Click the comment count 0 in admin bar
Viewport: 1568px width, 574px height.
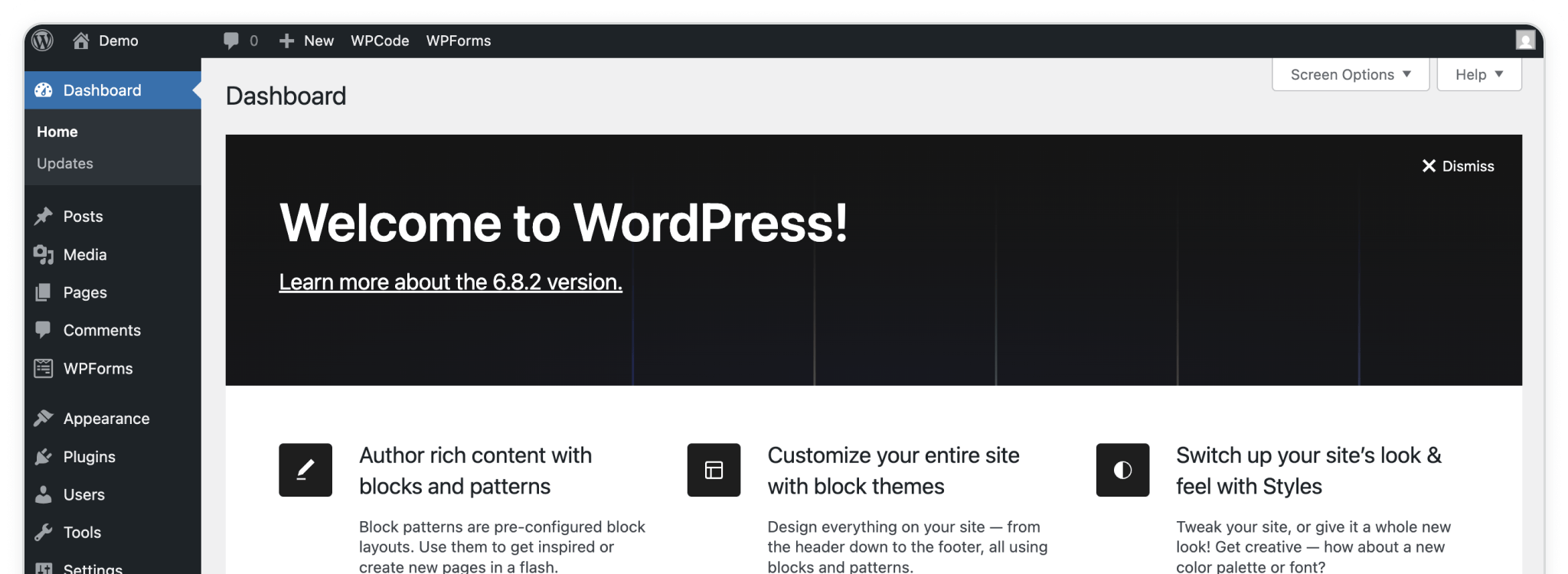point(254,41)
